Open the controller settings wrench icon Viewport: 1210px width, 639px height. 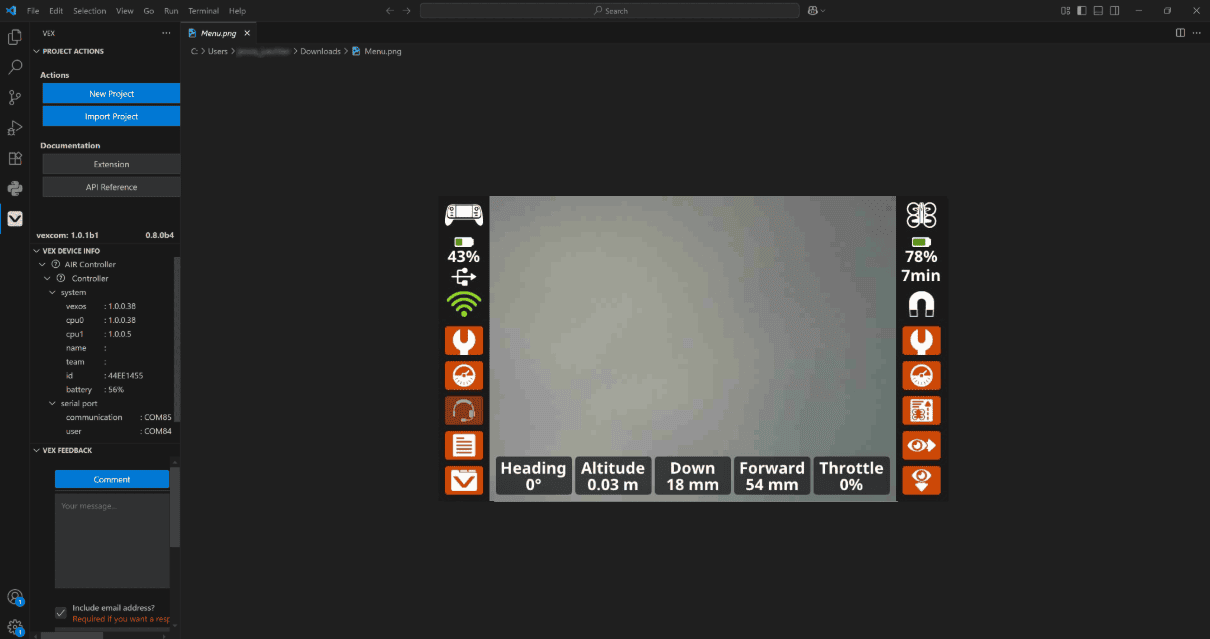464,340
